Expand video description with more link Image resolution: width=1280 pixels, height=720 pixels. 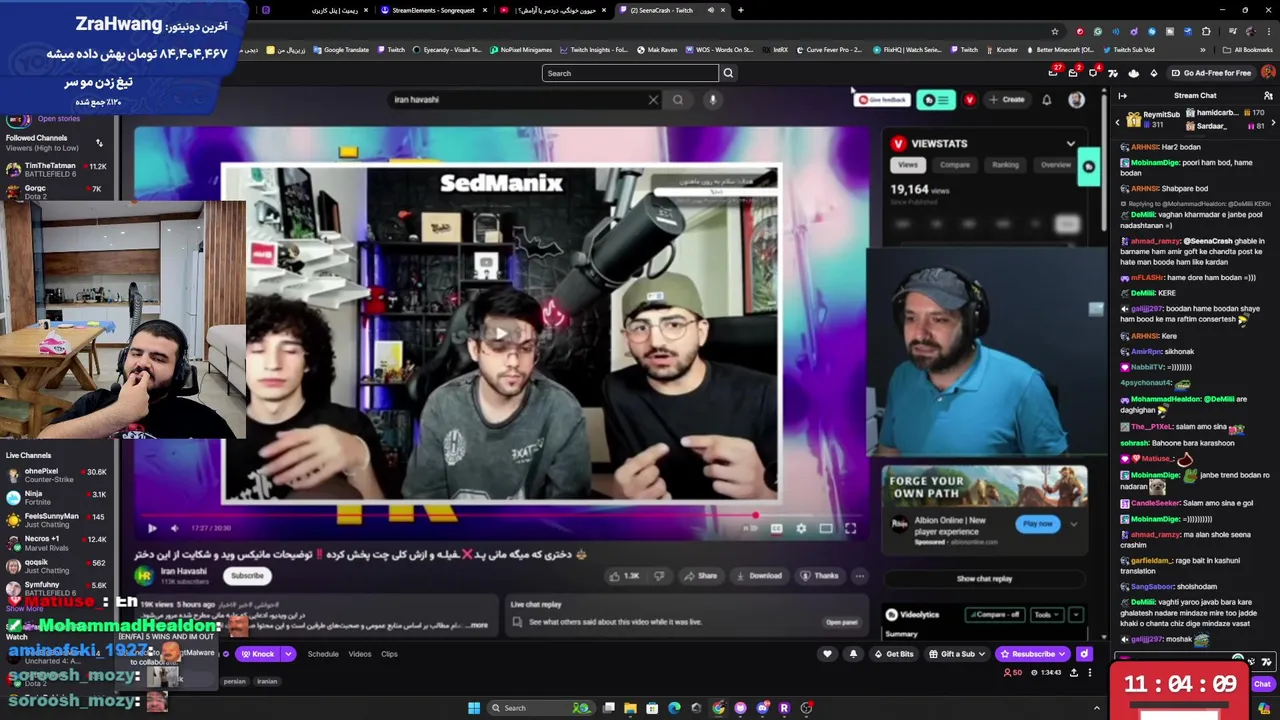click(479, 625)
